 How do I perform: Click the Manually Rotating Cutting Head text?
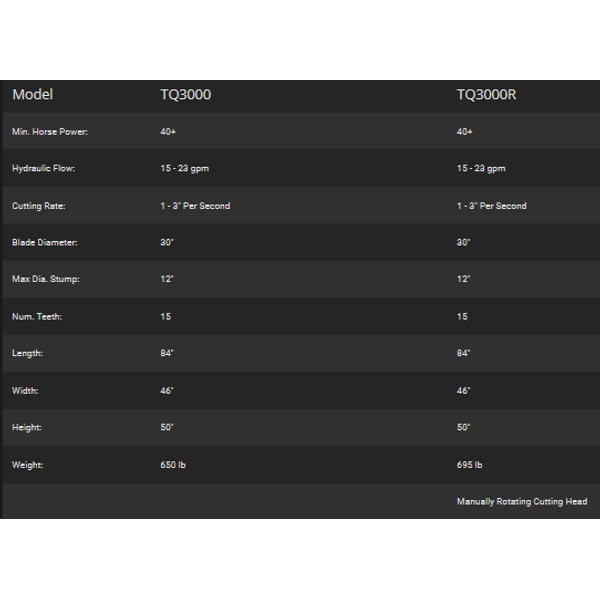522,502
